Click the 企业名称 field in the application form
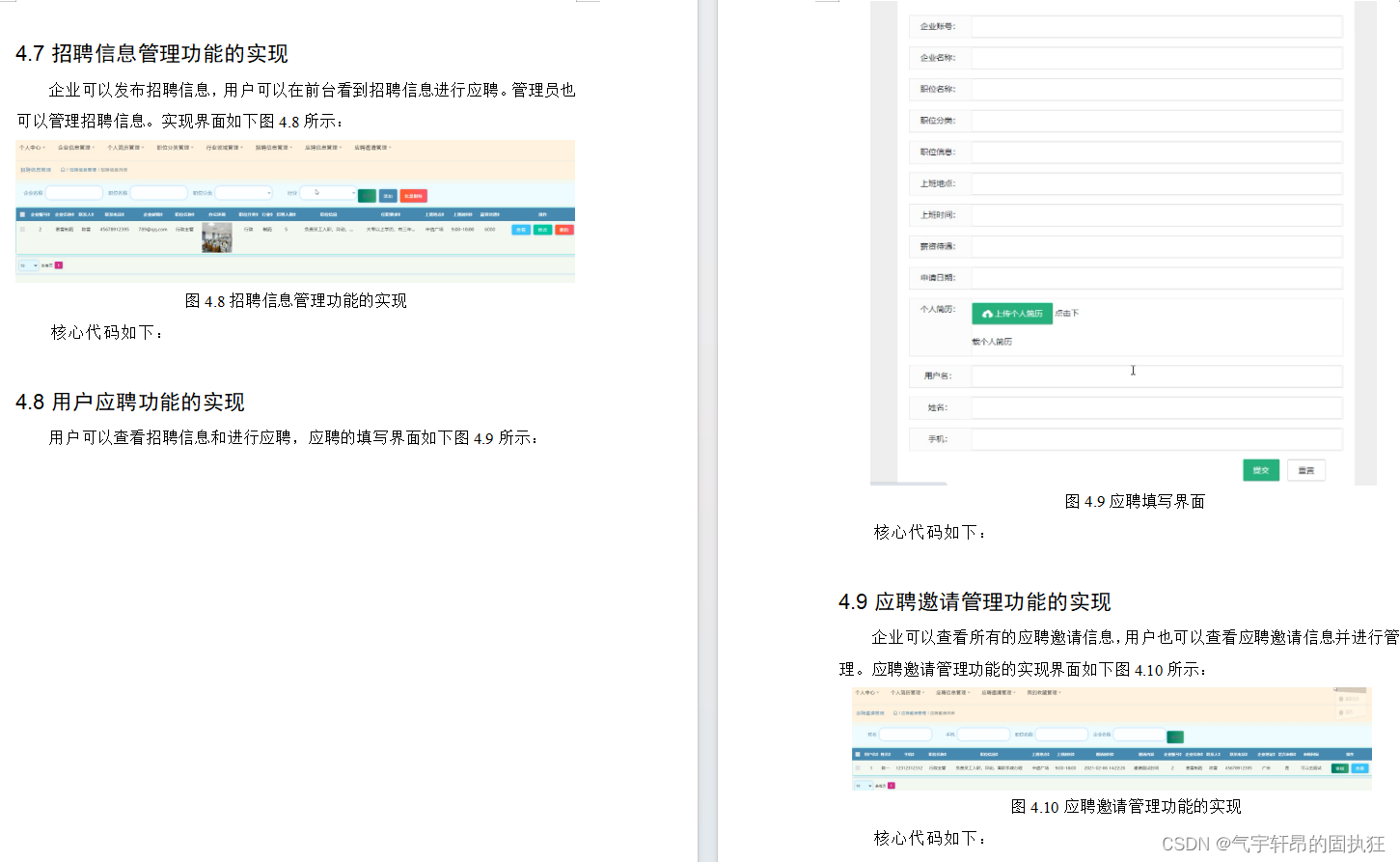 (1157, 58)
